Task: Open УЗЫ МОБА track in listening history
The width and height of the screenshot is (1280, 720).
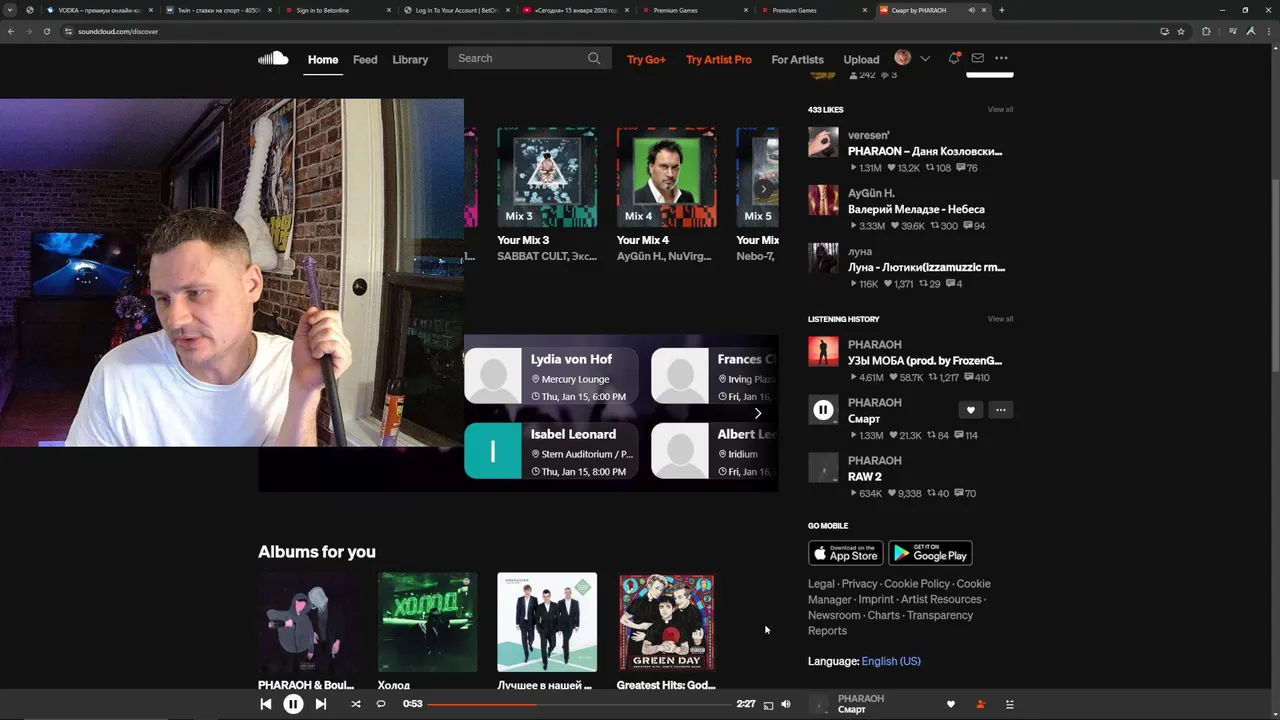Action: (x=925, y=361)
